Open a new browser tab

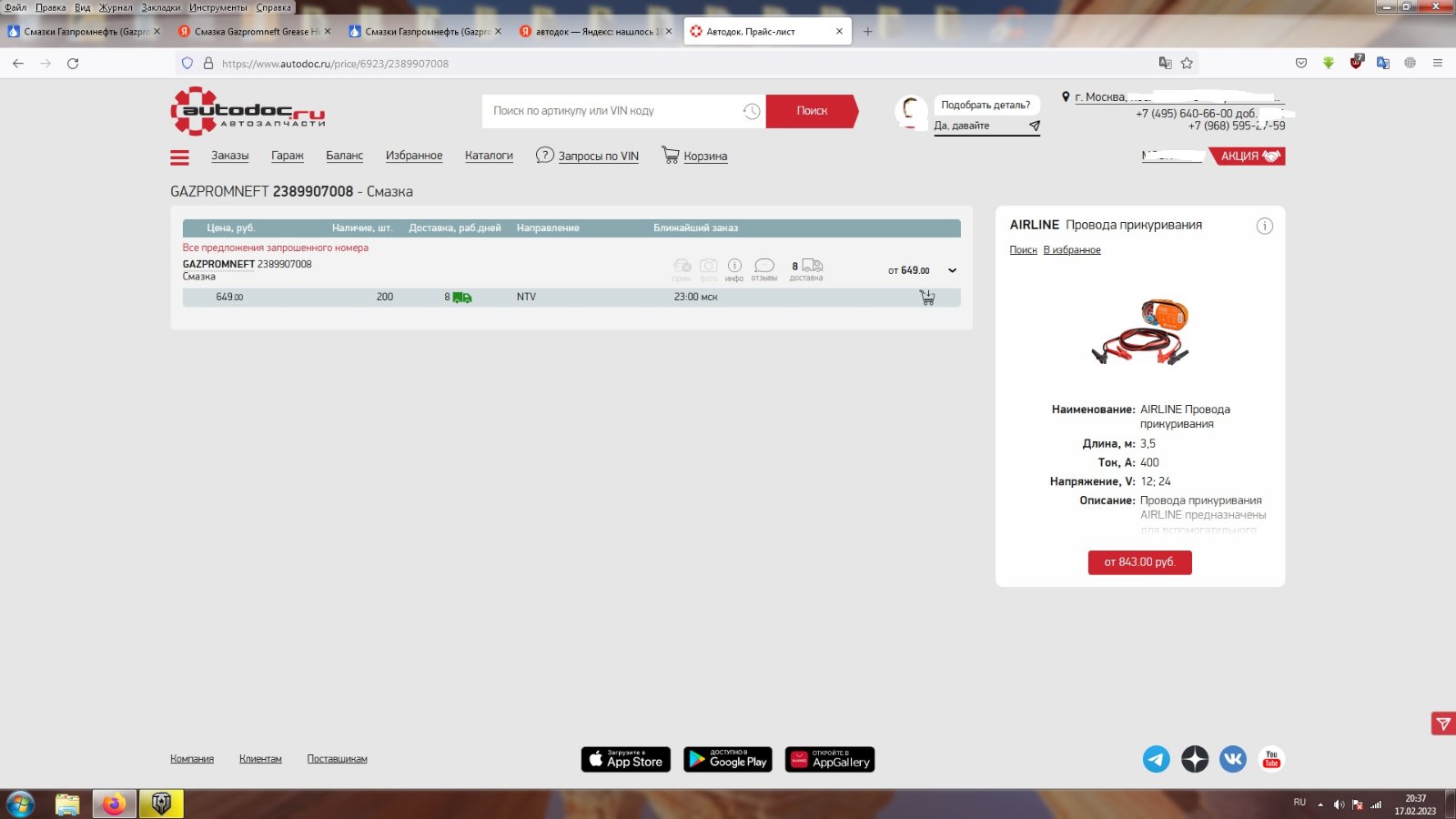[x=867, y=31]
